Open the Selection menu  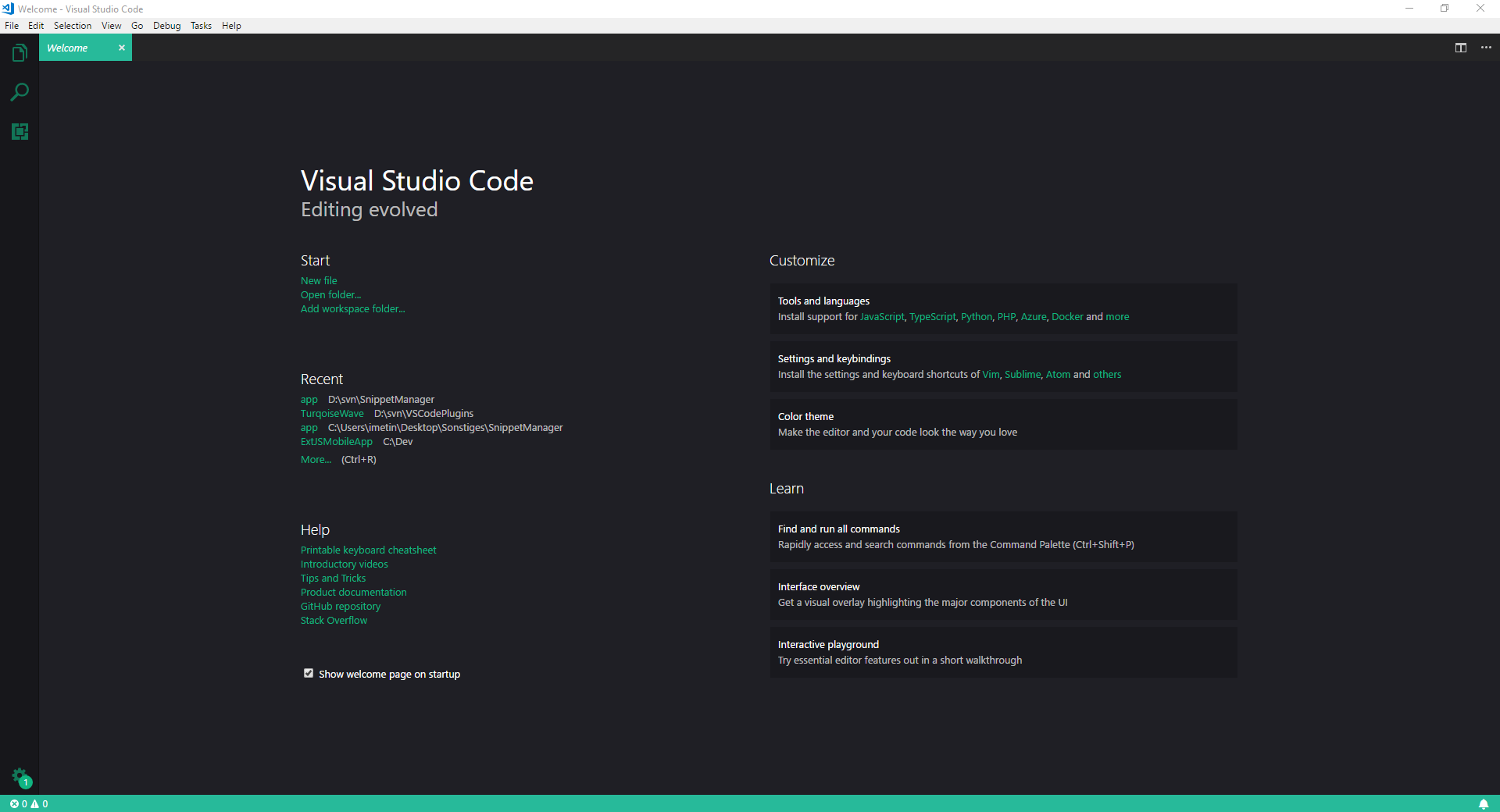tap(73, 26)
